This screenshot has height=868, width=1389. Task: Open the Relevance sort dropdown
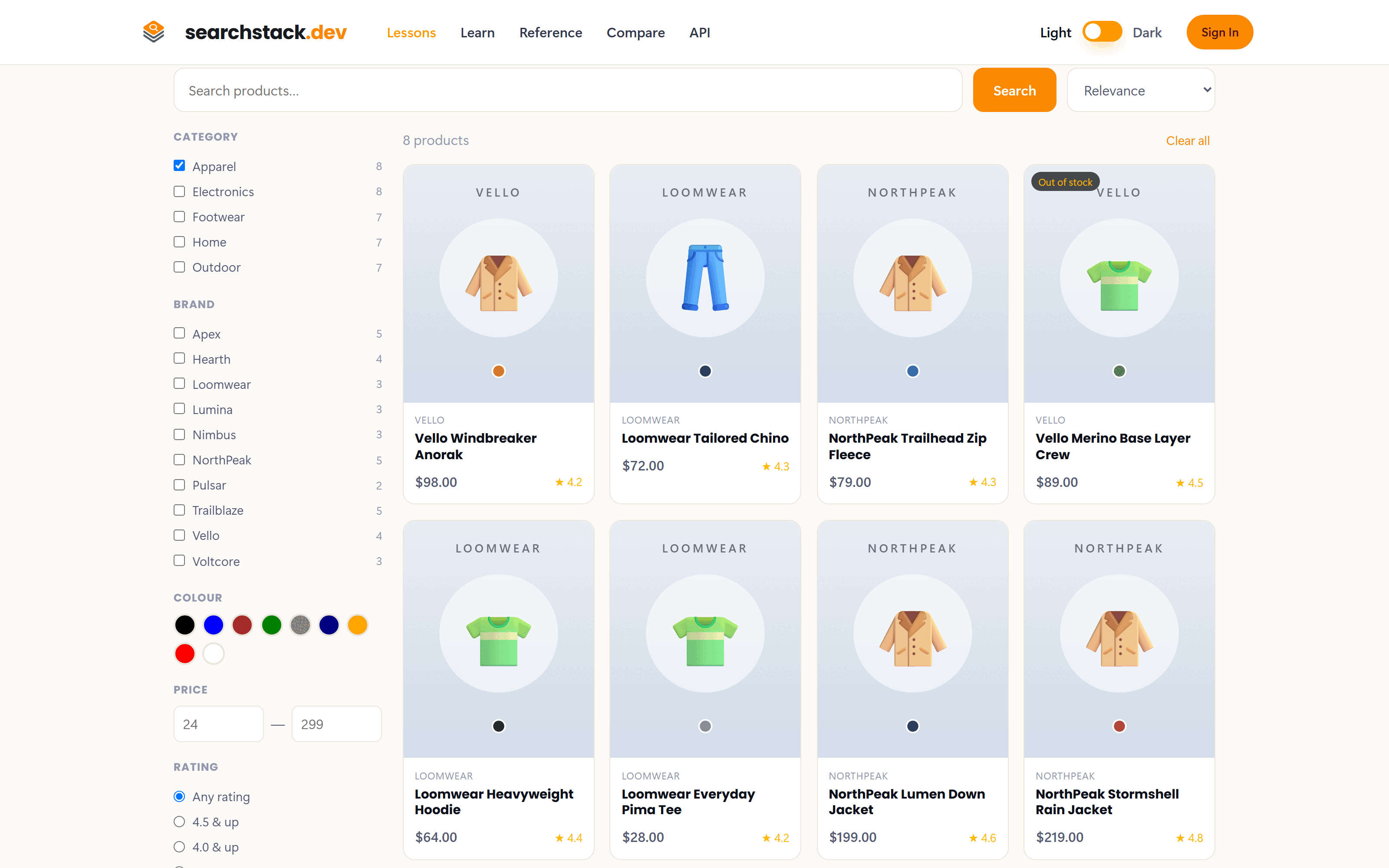(1140, 90)
